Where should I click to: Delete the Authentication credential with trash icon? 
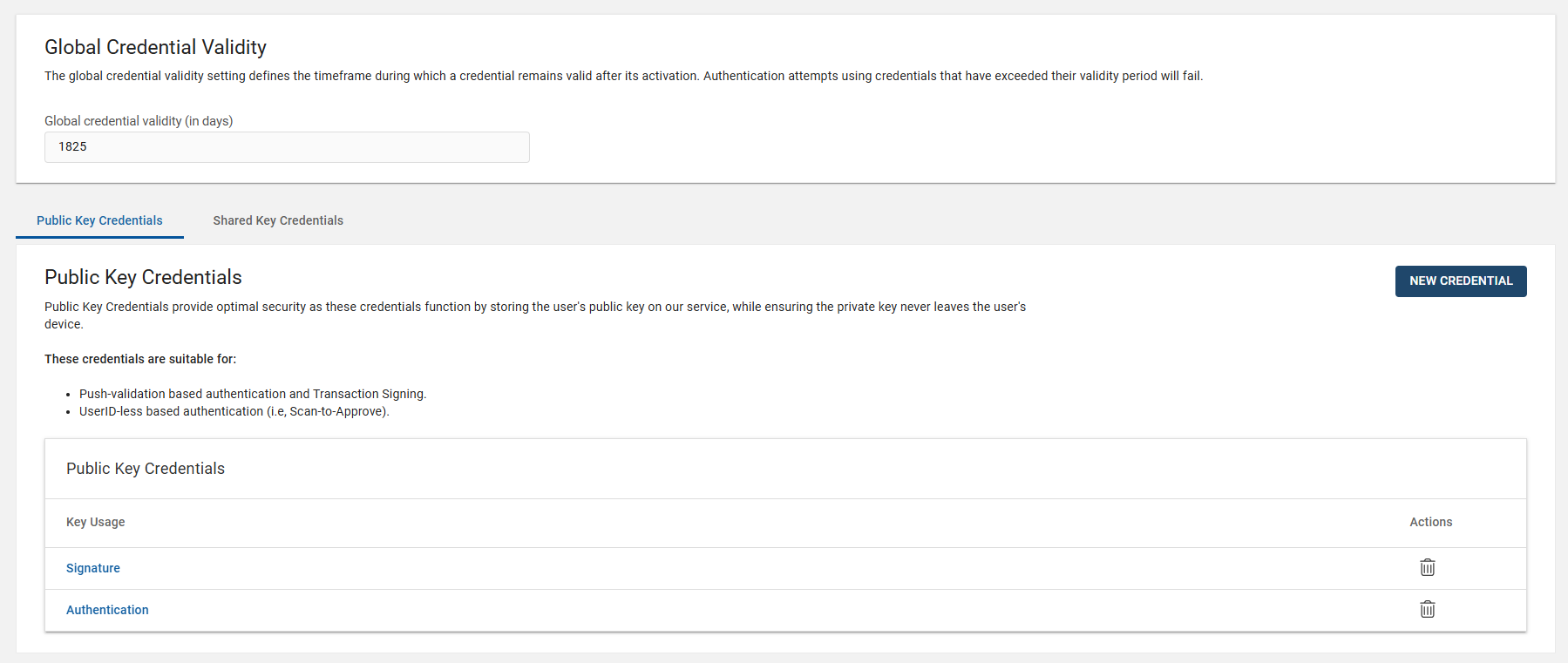point(1427,609)
